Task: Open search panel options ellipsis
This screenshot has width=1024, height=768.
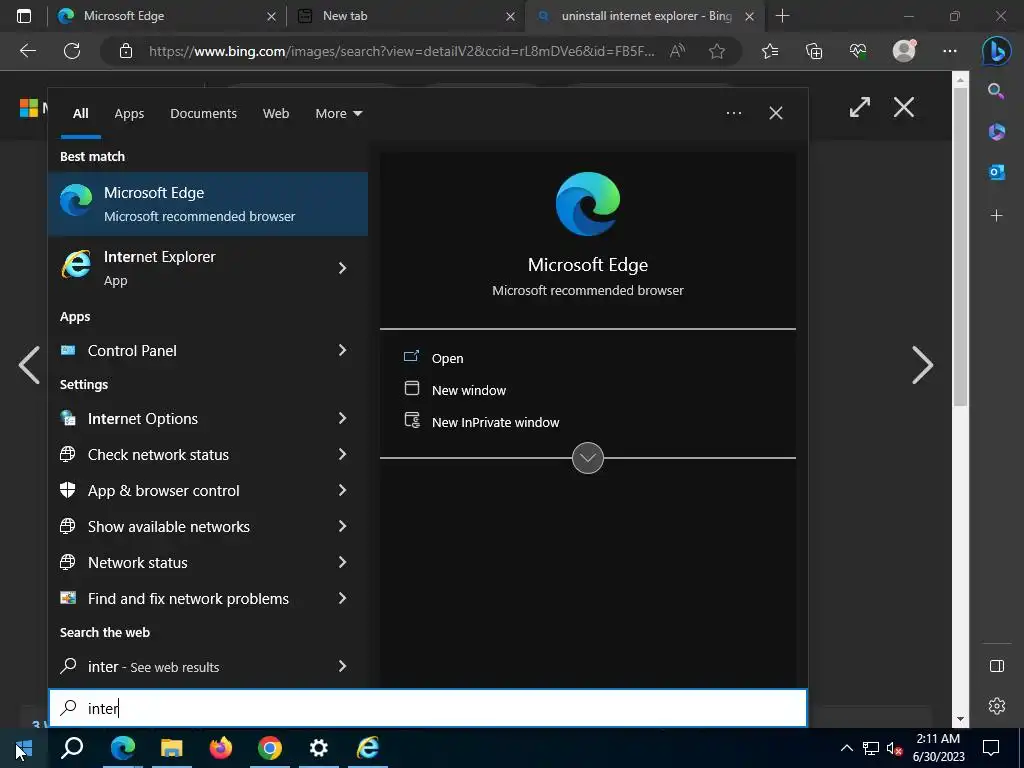Action: 734,113
